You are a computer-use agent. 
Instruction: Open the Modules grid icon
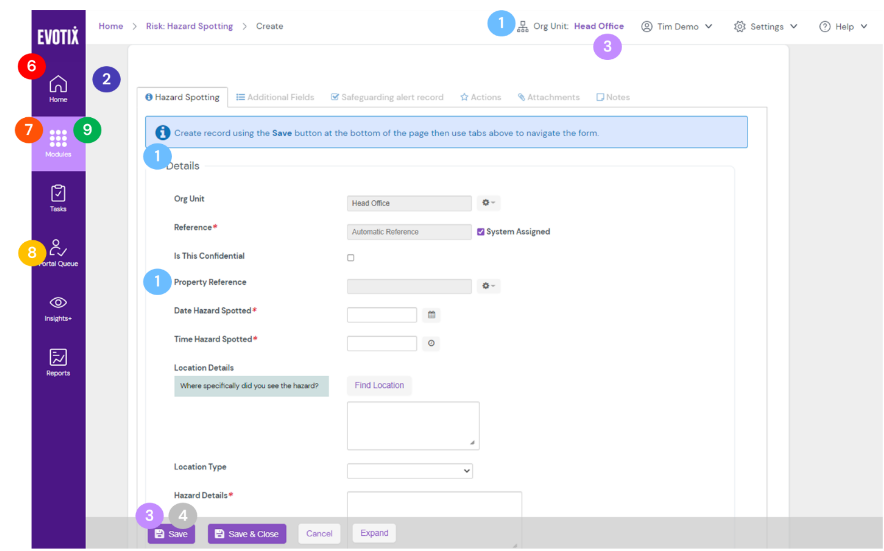58,139
